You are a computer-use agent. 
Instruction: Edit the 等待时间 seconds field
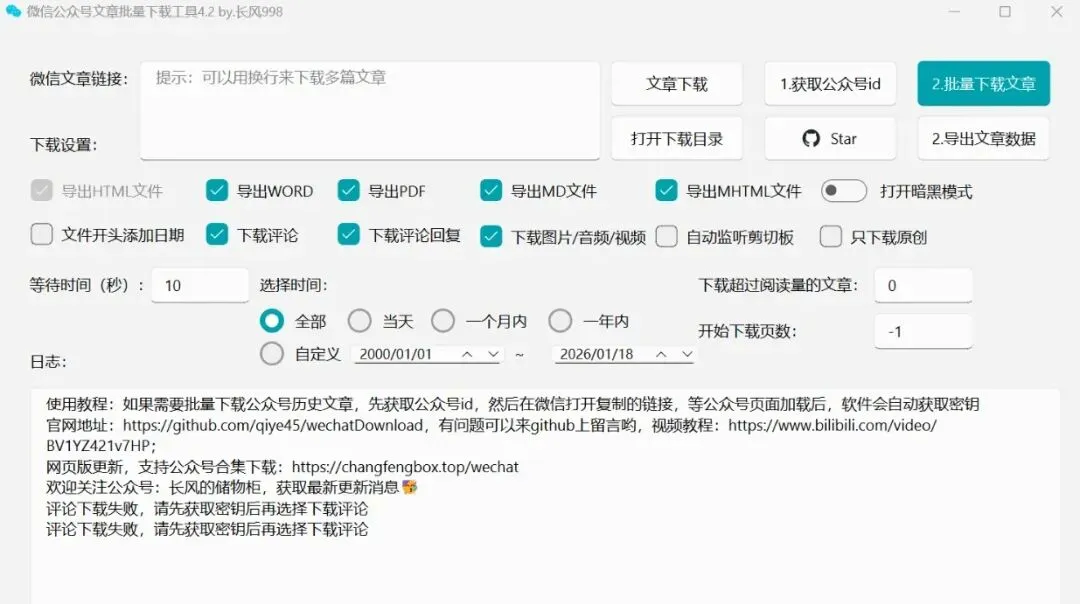pos(200,285)
